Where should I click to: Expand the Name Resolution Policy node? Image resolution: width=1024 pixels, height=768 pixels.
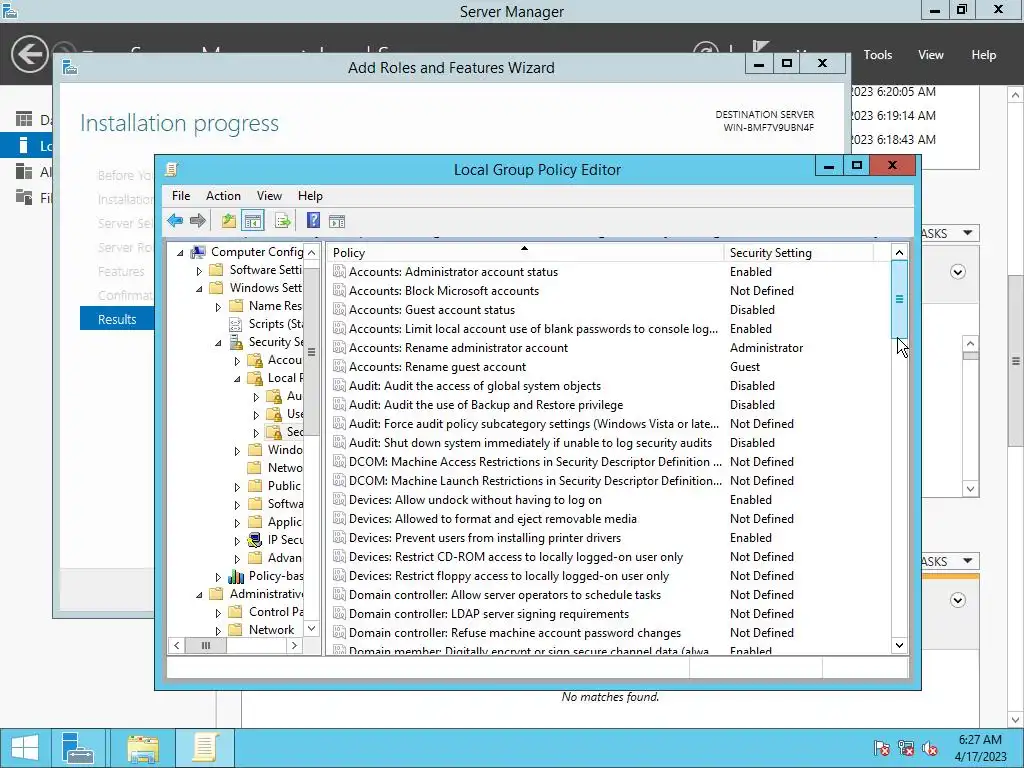pos(218,306)
